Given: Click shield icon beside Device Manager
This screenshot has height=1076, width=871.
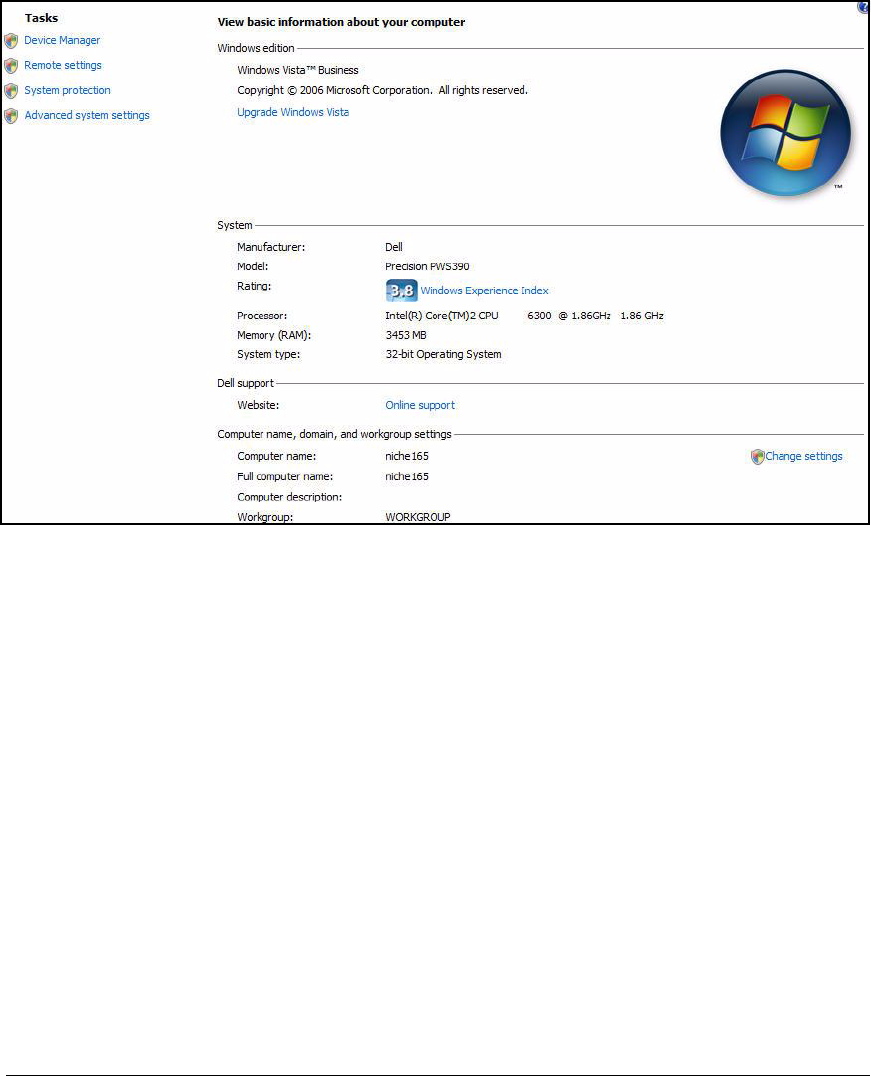Looking at the screenshot, I should click(x=11, y=41).
